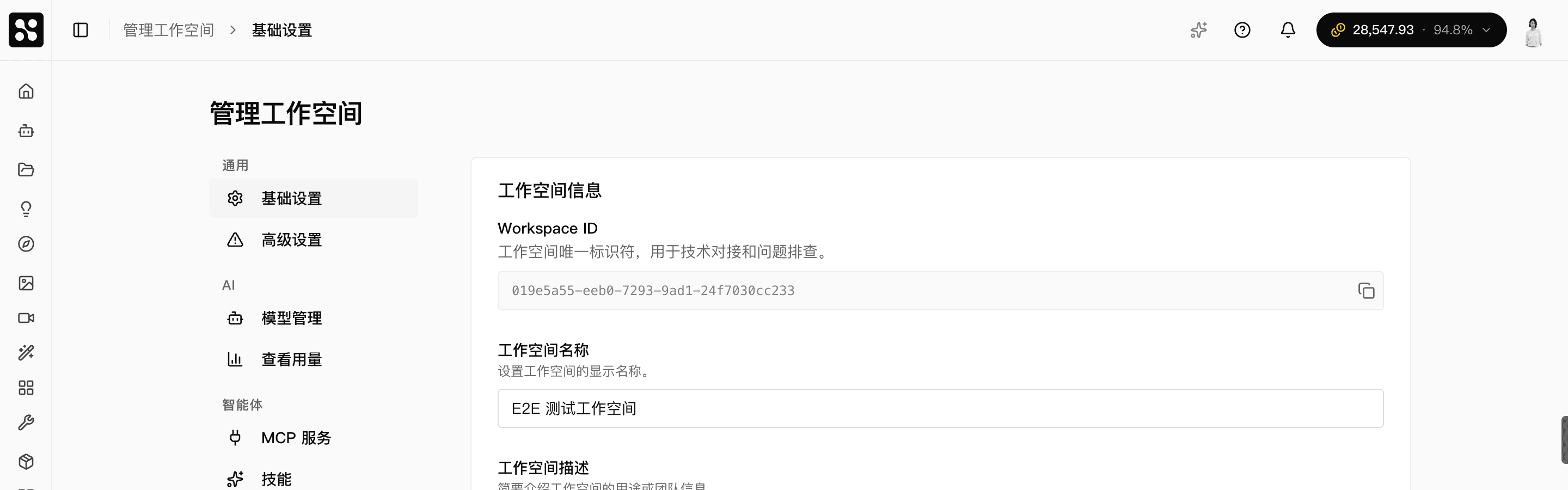This screenshot has width=1568, height=490.
Task: Open the compass explore icon in left rail
Action: [x=26, y=244]
